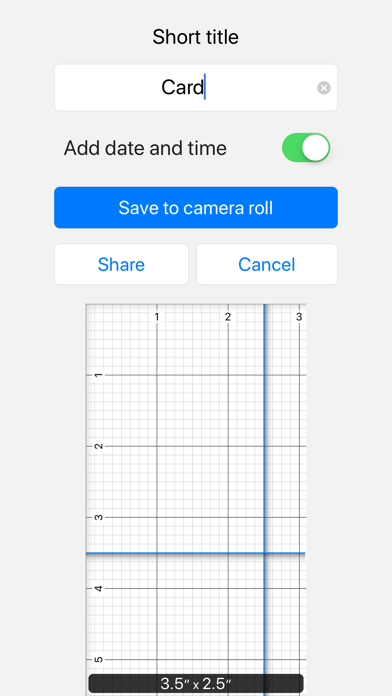Viewport: 392px width, 696px height.
Task: Click the number 2 on top ruler
Action: click(228, 317)
